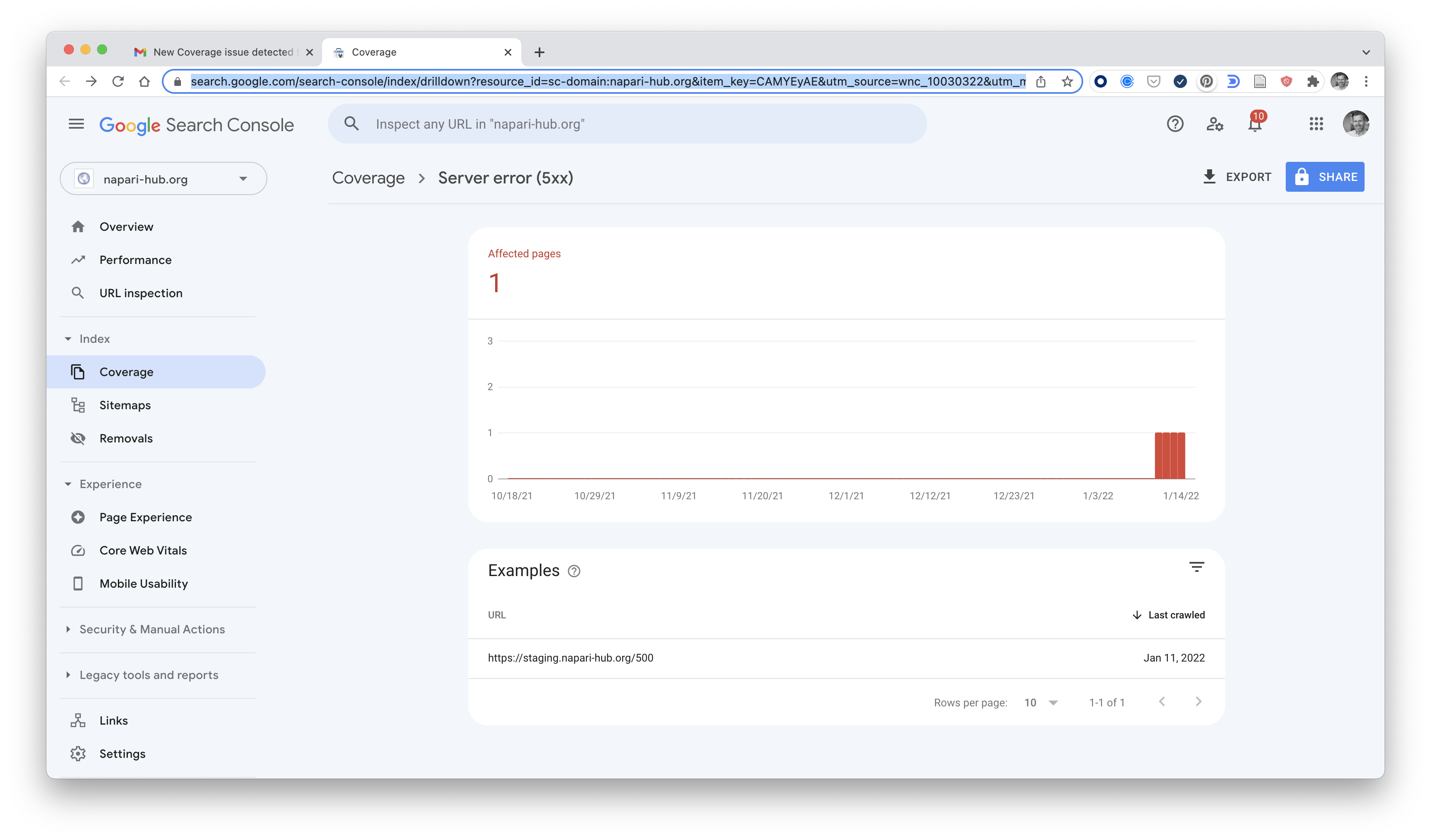Reload the current page
This screenshot has height=840, width=1431.
click(x=119, y=81)
